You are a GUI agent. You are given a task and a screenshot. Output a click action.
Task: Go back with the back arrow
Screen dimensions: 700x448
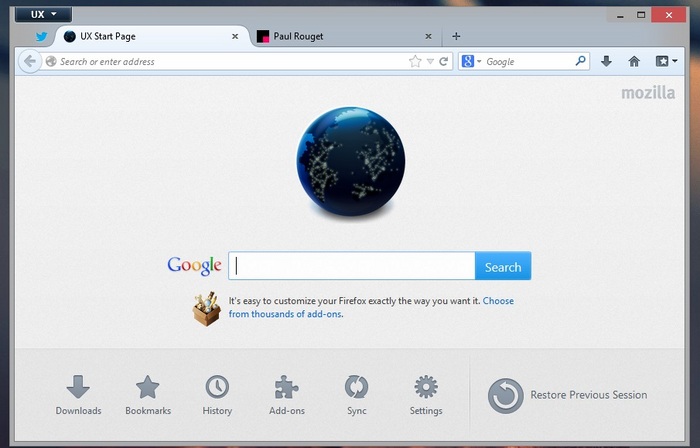[30, 61]
